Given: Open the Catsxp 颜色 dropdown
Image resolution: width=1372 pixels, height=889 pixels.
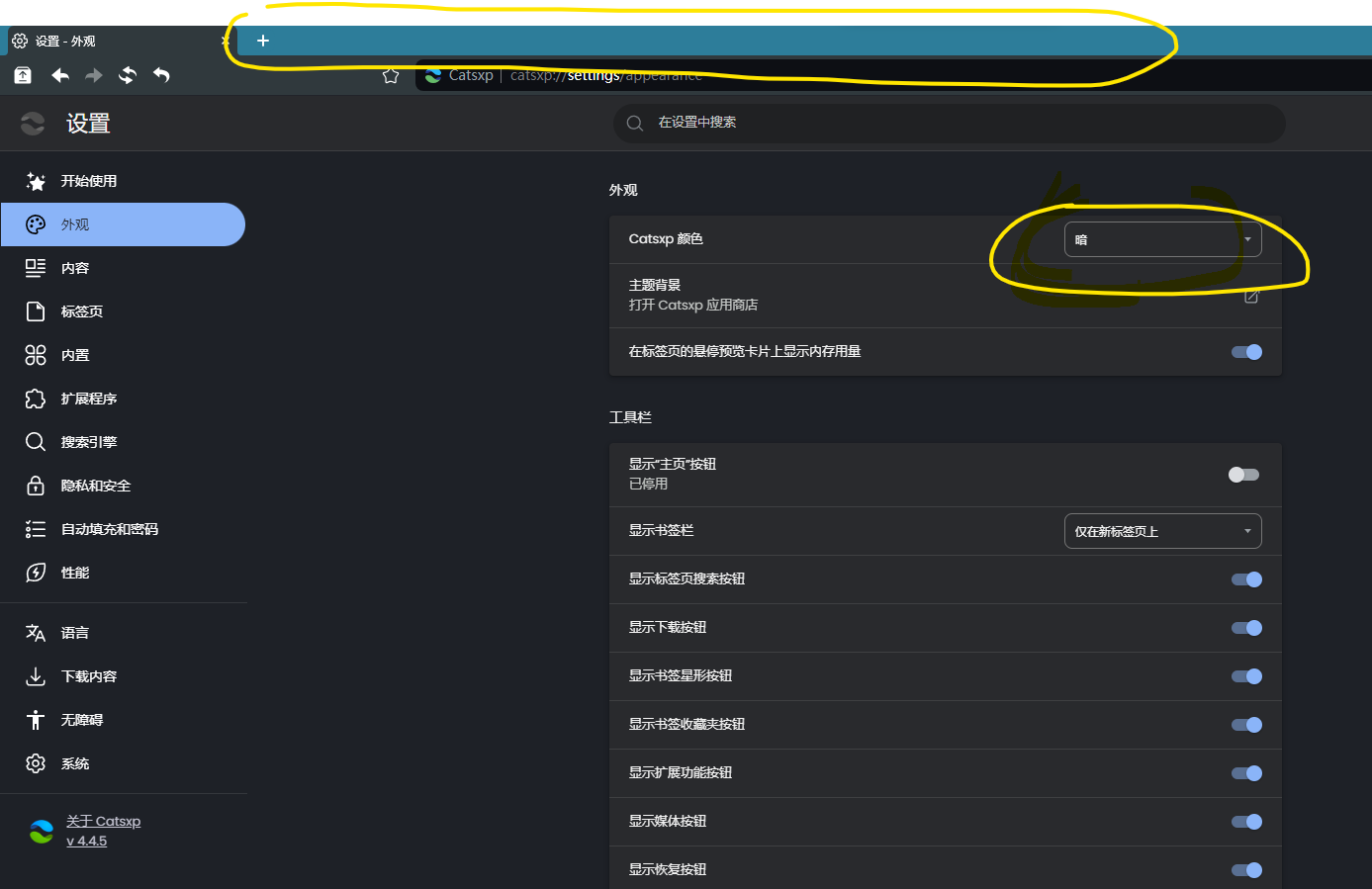Looking at the screenshot, I should pos(1162,239).
